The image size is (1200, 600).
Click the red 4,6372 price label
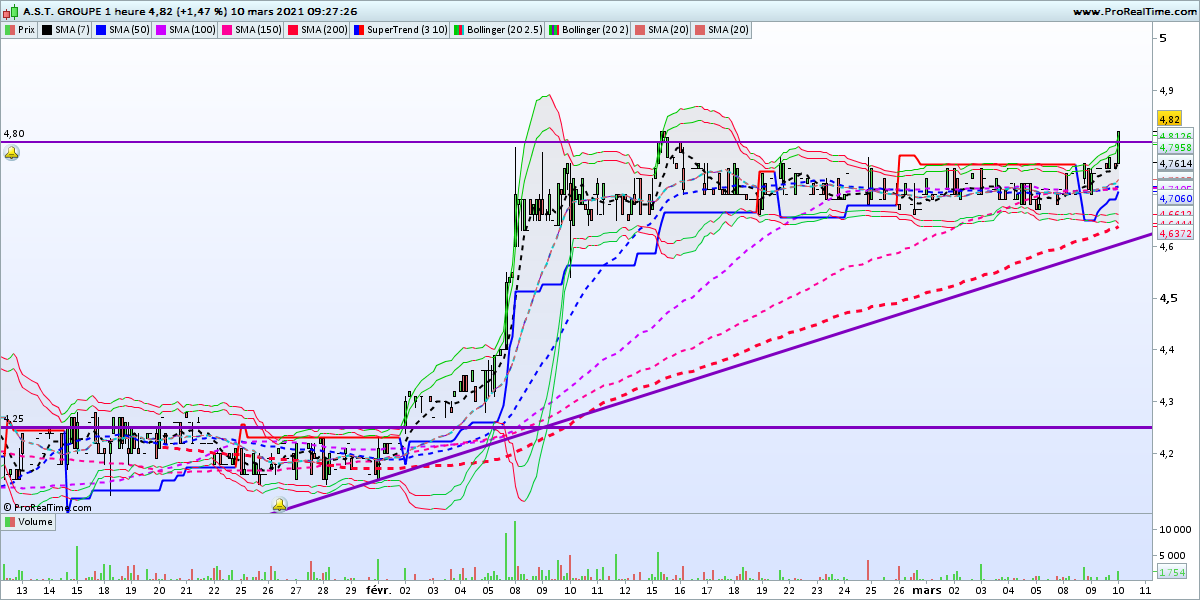(x=1173, y=233)
